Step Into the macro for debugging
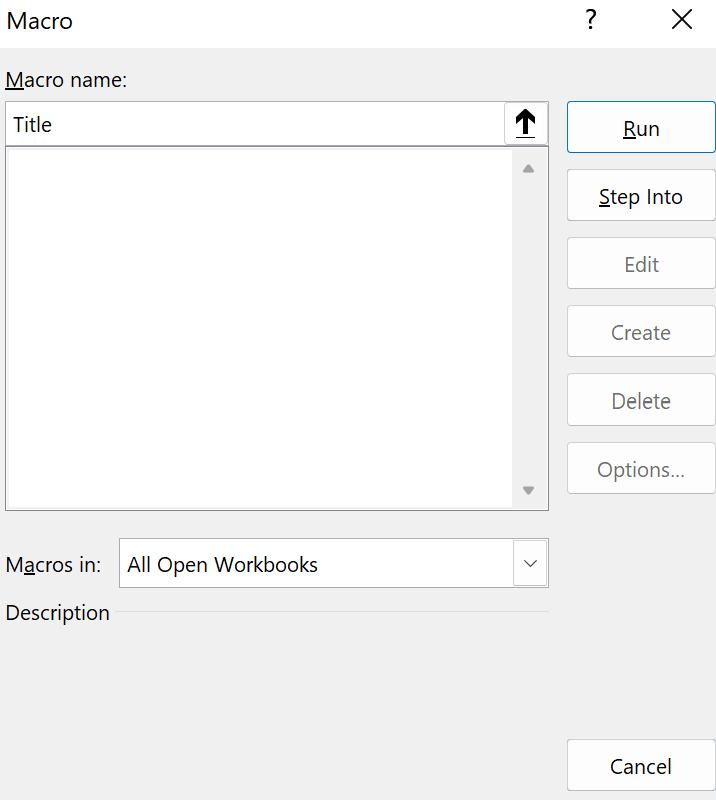Viewport: 716px width, 800px height. (640, 195)
